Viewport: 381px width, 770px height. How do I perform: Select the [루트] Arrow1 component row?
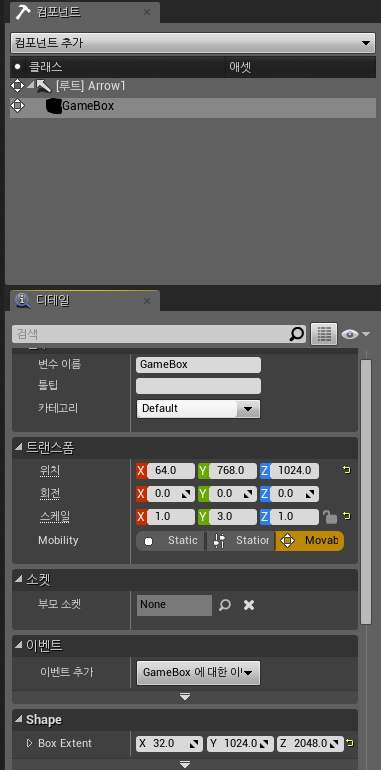[193, 86]
